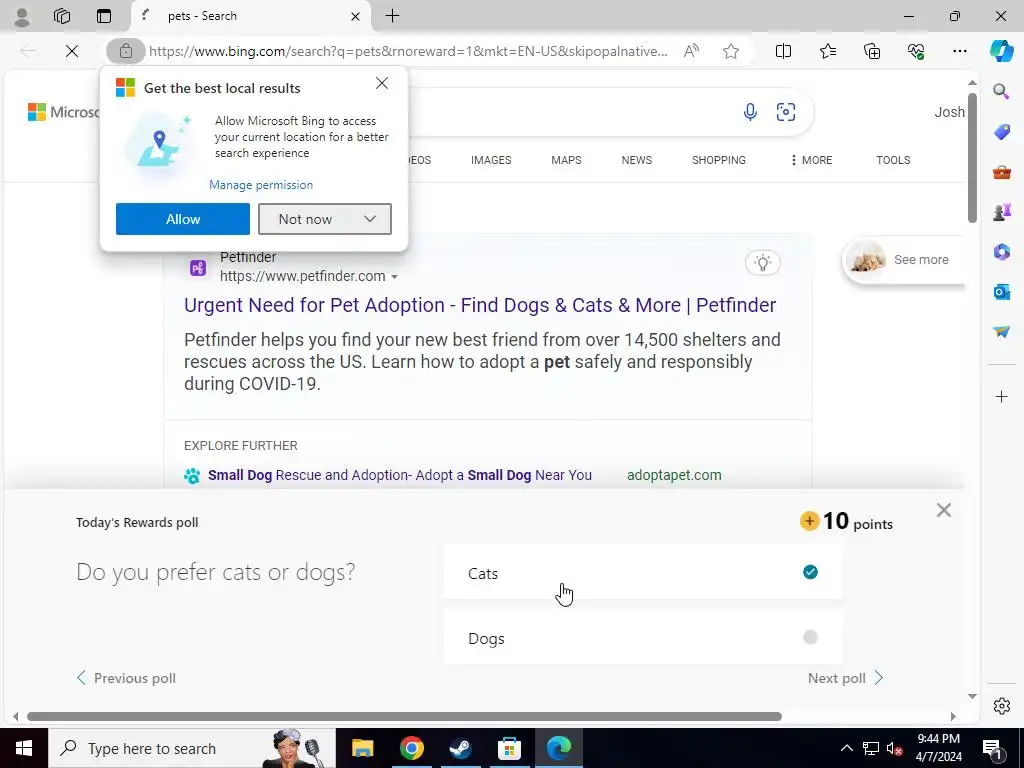Expand the Not now dropdown arrow
The image size is (1024, 768).
coord(370,219)
